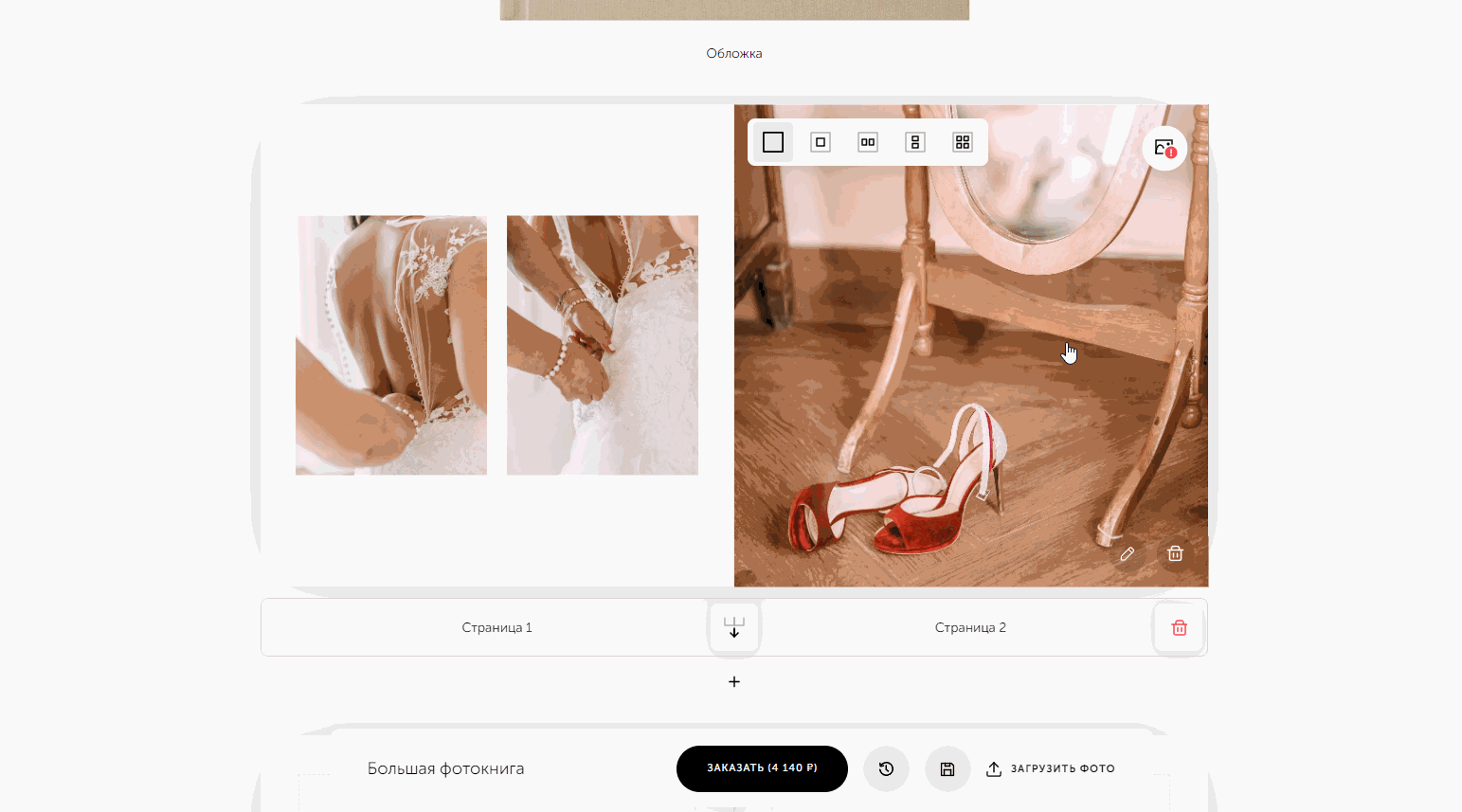Viewport: 1462px width, 812px height.
Task: Edit the shoes photo with pencil icon
Action: click(x=1127, y=554)
